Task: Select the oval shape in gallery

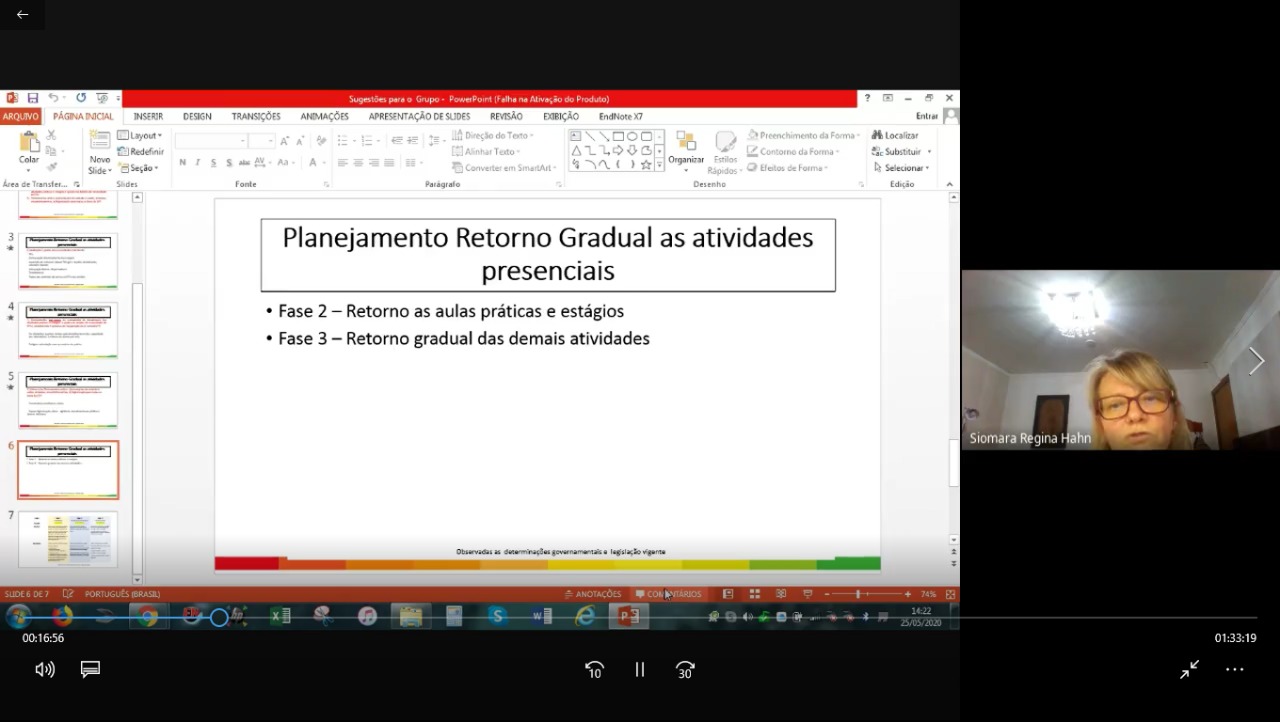Action: click(x=632, y=136)
